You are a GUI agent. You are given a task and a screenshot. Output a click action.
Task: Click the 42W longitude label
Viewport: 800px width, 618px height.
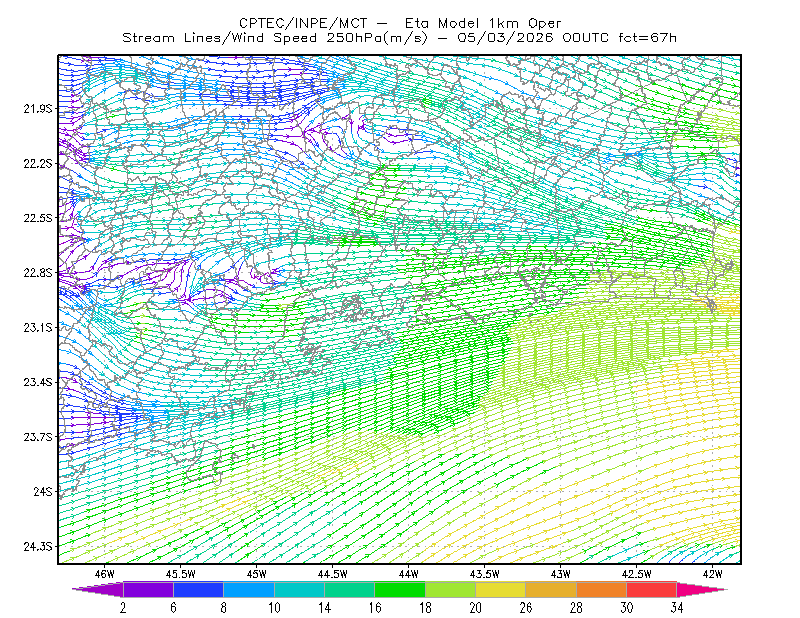tap(712, 574)
